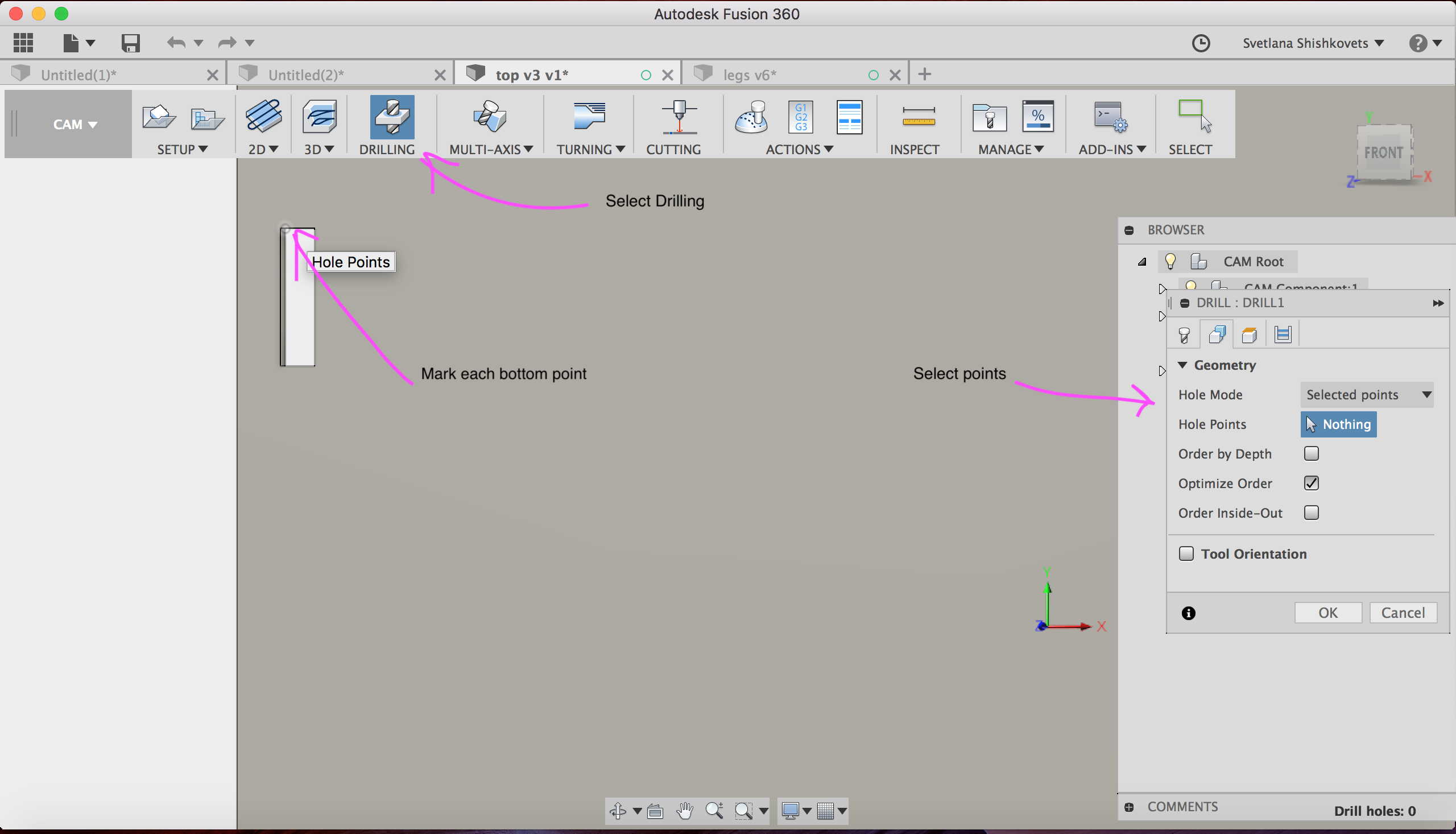Close the top v3 v1* tab
Screen dimensions: 1456x834
pos(667,75)
